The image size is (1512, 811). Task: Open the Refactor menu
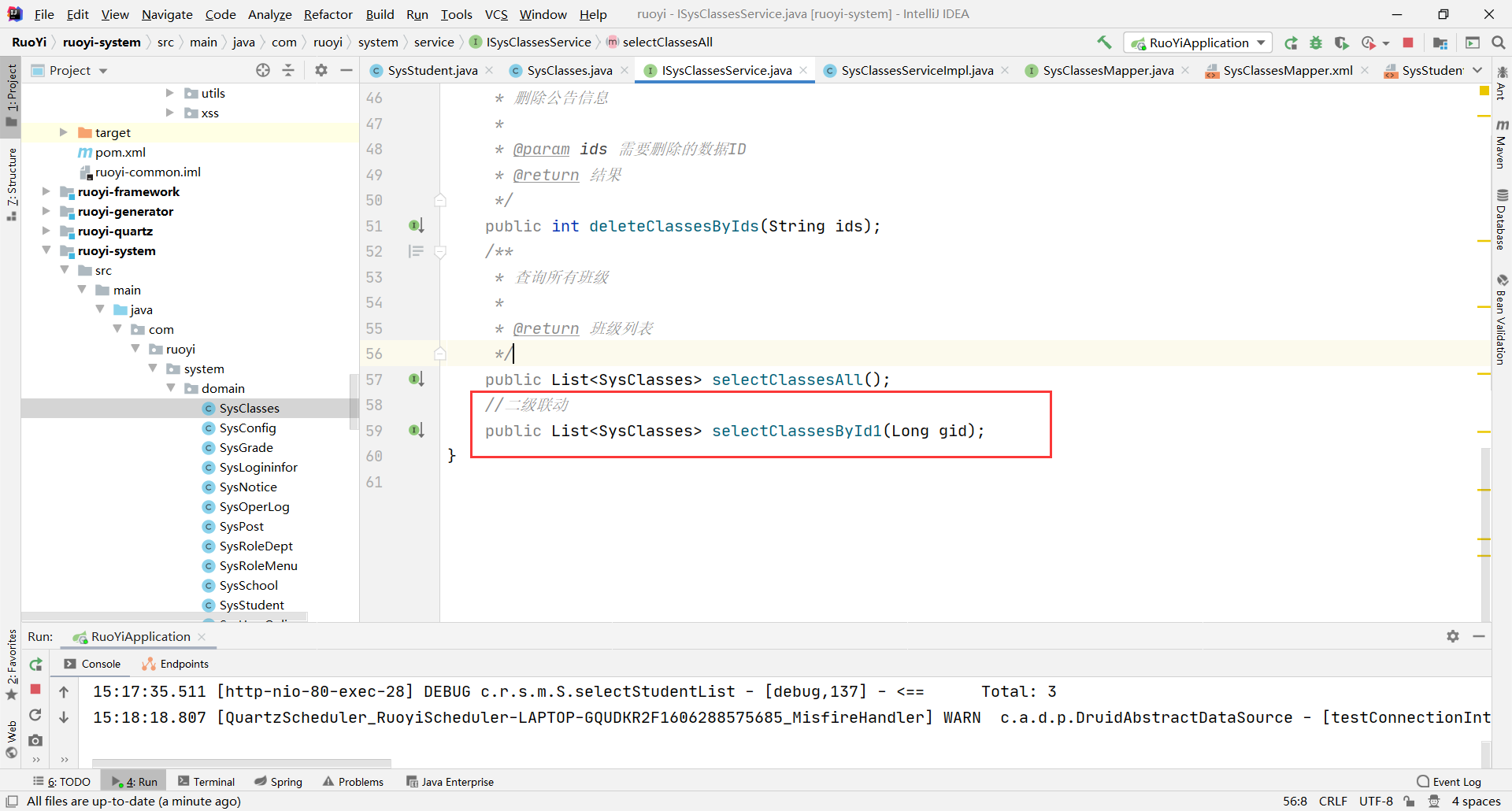point(328,14)
